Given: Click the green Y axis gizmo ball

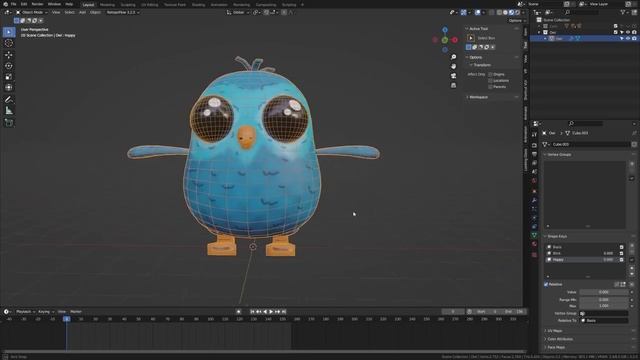Looking at the screenshot, I should [x=445, y=40].
